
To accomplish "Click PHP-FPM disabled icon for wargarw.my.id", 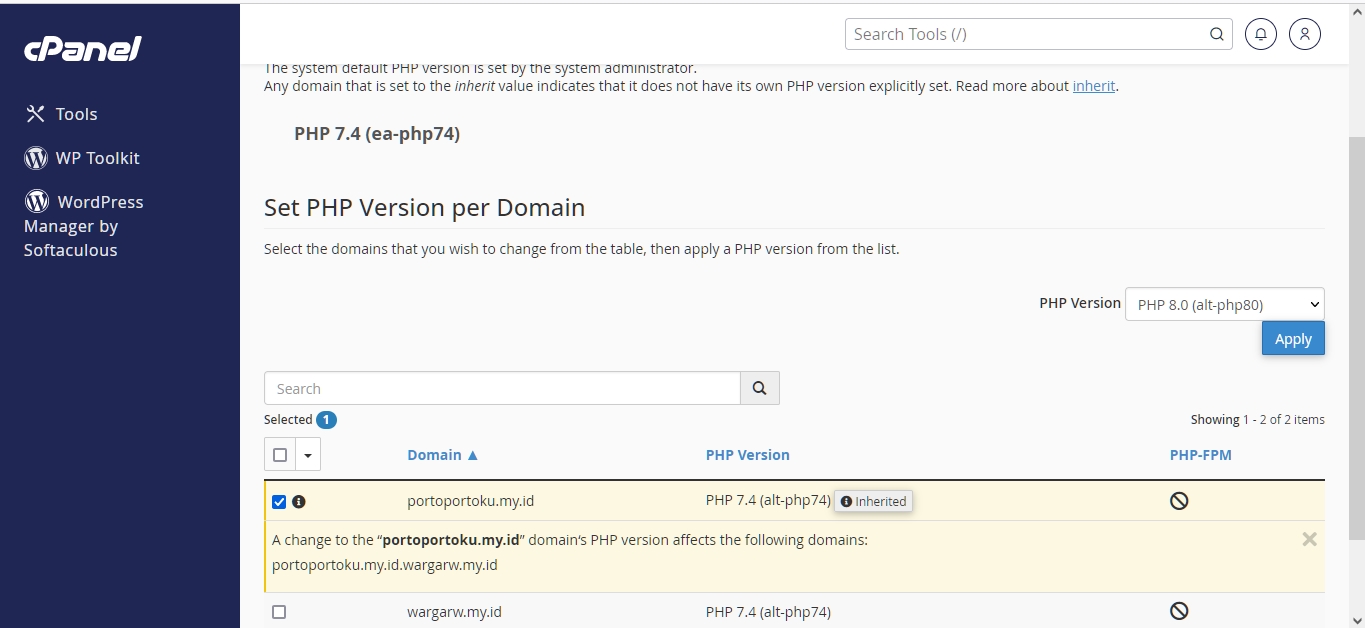I will click(1179, 611).
